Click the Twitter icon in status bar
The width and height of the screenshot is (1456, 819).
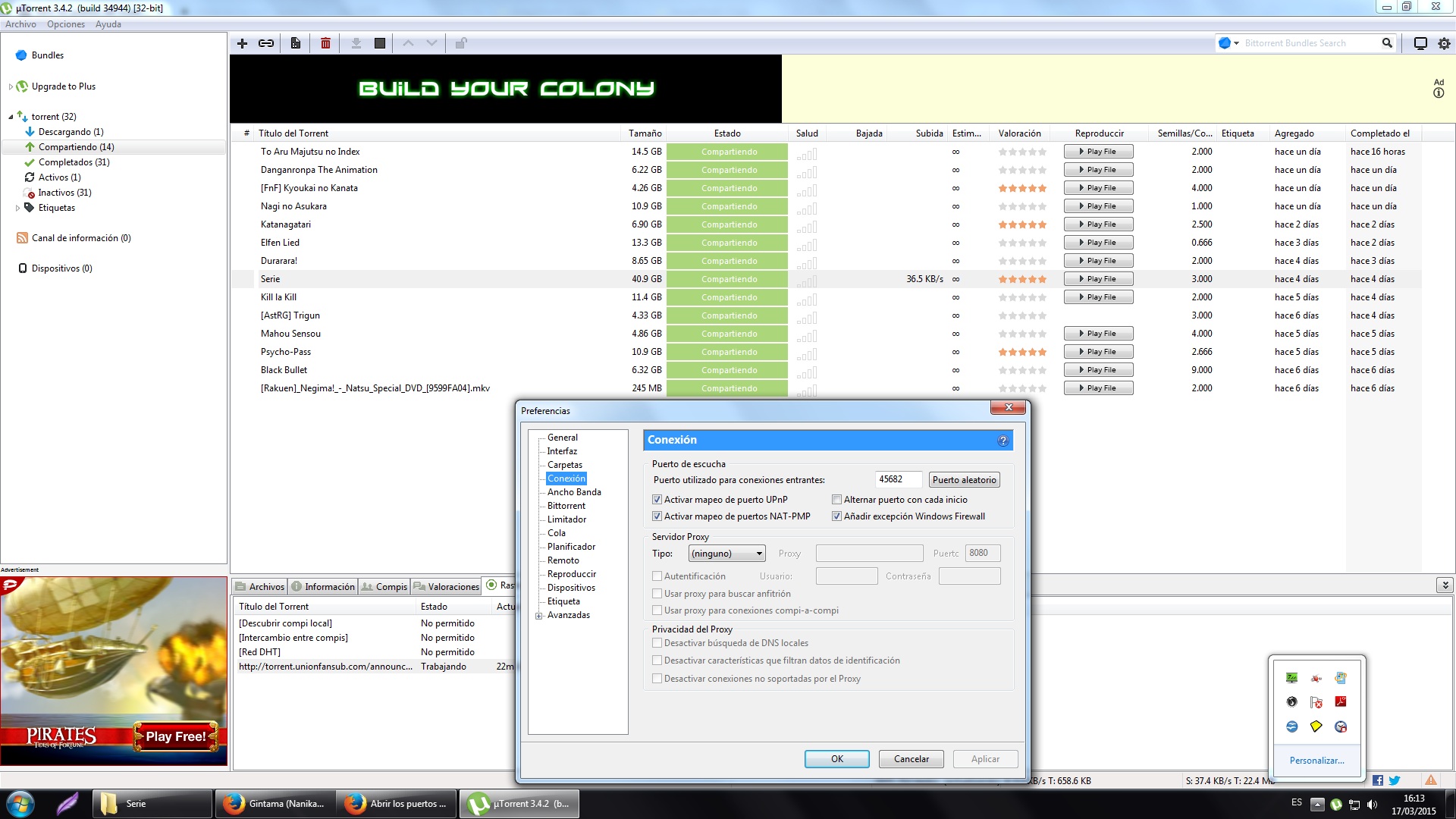click(1395, 780)
